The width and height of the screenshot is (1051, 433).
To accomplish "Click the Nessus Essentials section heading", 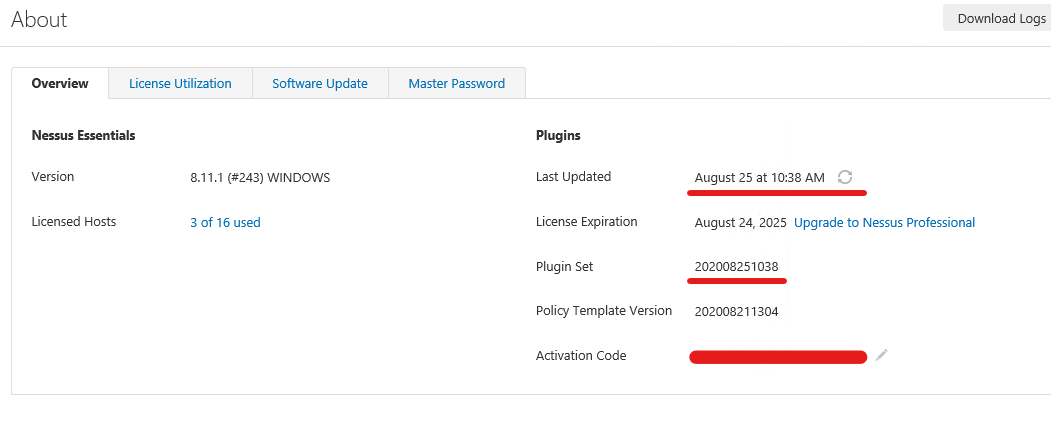I will pyautogui.click(x=83, y=135).
